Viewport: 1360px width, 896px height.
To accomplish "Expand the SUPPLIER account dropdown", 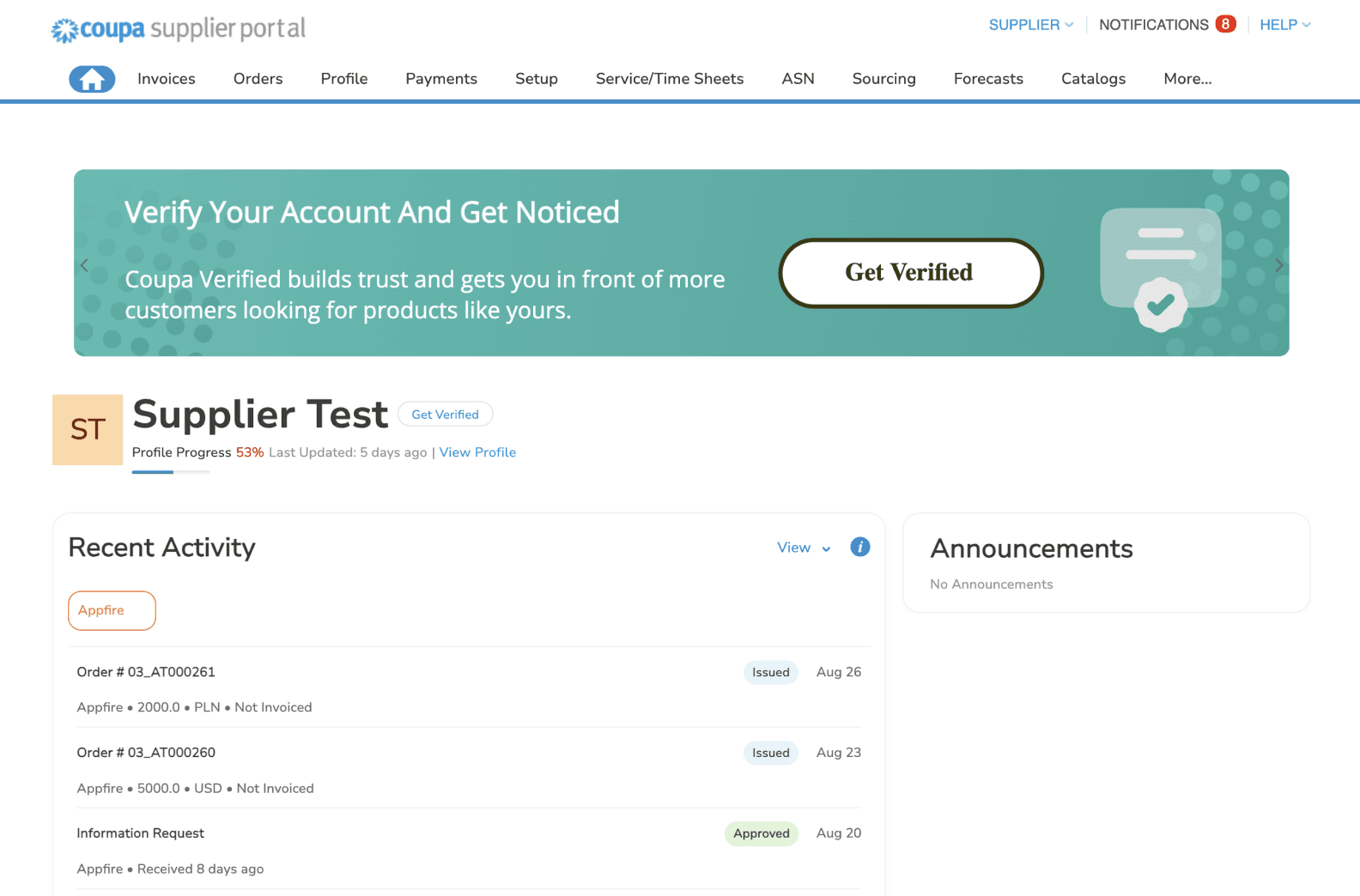I will pyautogui.click(x=1031, y=25).
